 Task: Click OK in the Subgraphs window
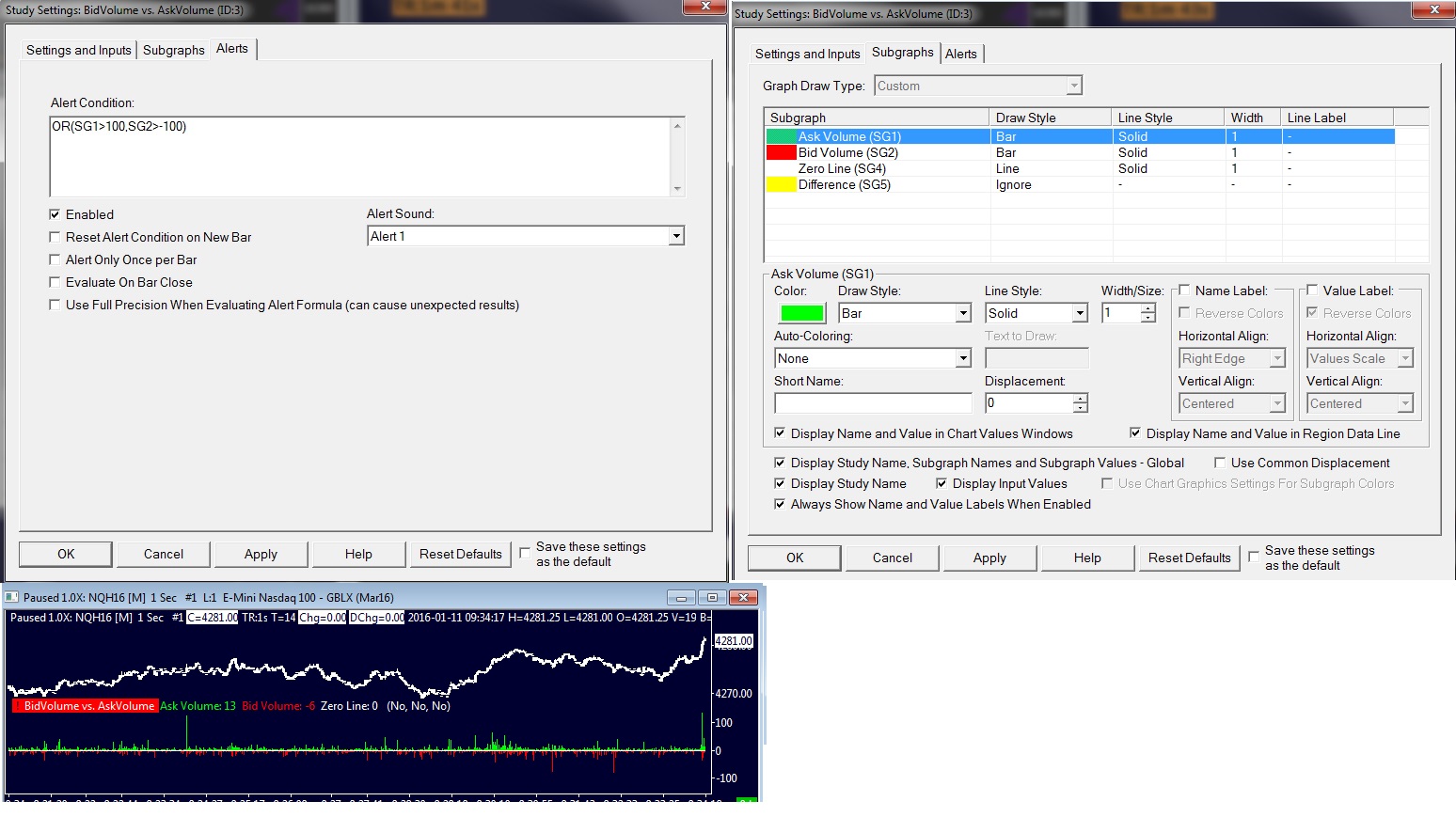tap(795, 558)
